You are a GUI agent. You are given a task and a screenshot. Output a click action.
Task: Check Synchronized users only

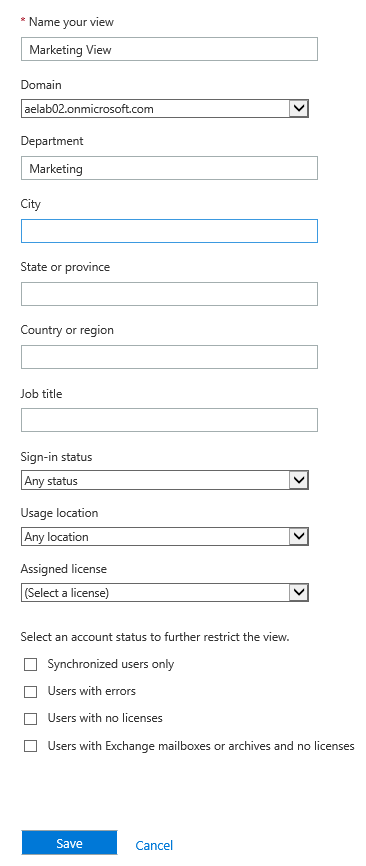click(30, 664)
